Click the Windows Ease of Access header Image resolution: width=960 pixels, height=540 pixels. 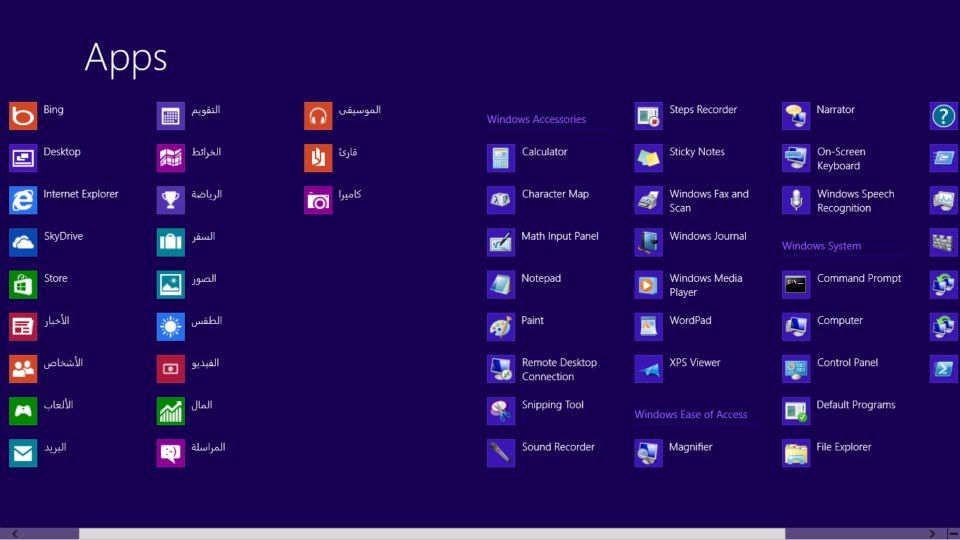click(691, 414)
